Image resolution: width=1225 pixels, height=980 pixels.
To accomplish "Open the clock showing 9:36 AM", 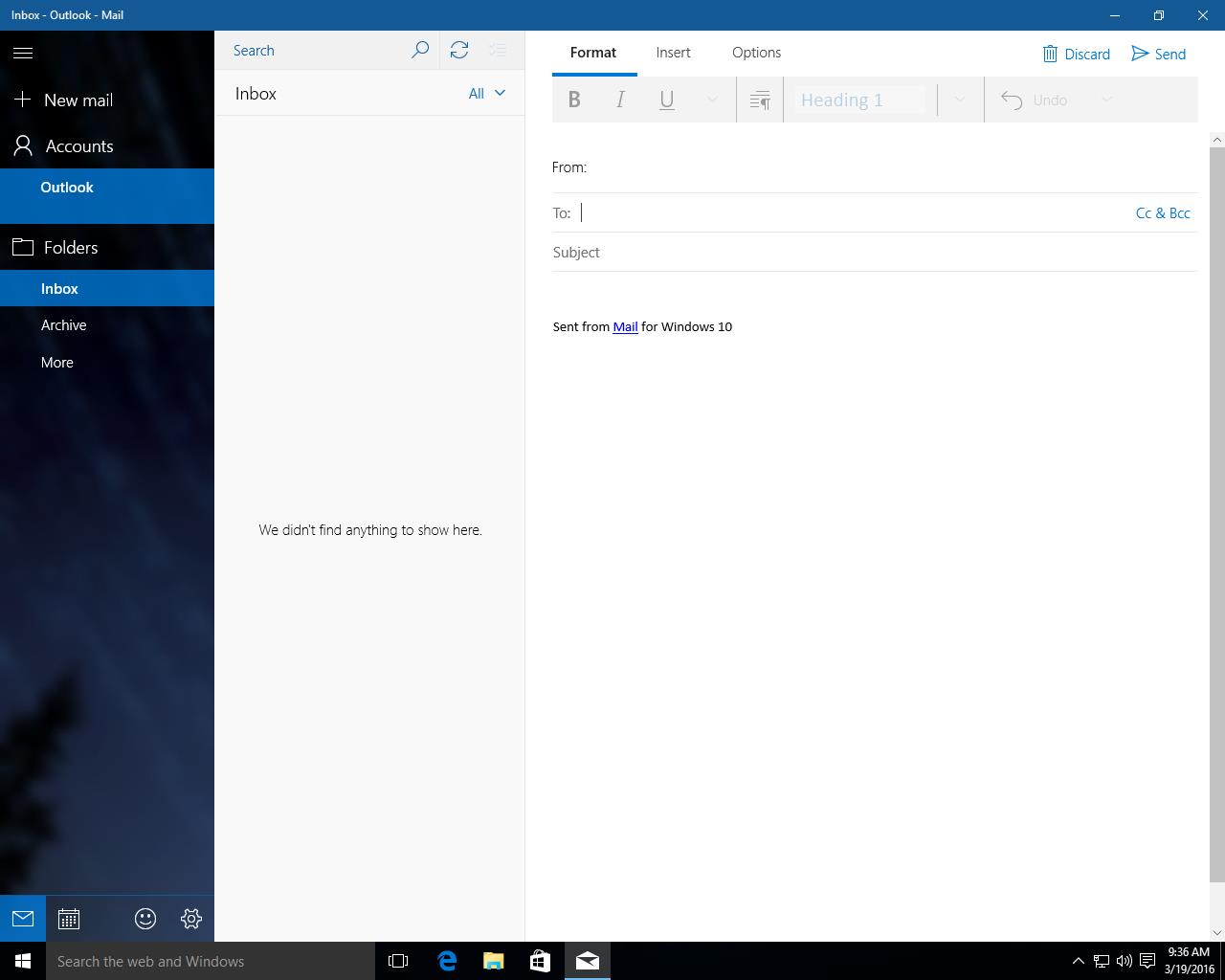I will 1189,961.
